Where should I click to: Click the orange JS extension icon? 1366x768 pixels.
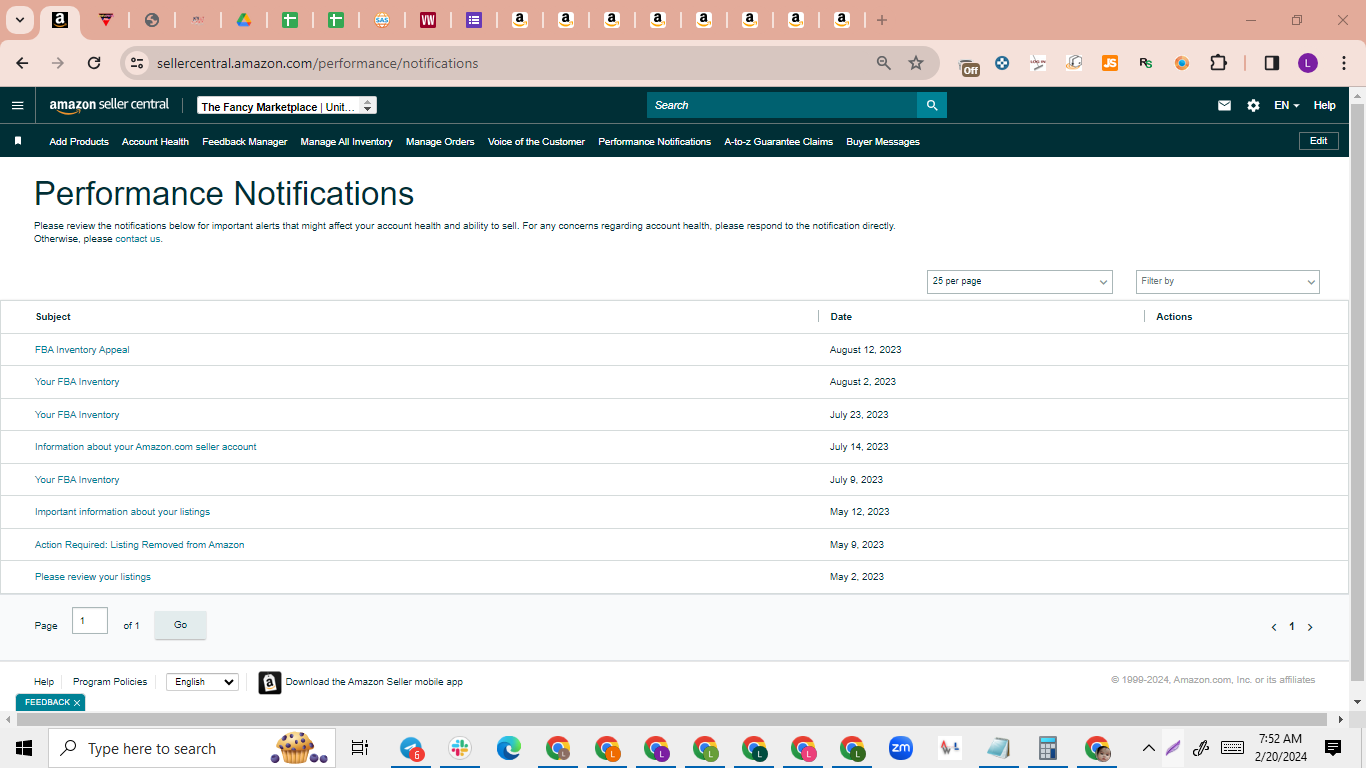[x=1110, y=63]
